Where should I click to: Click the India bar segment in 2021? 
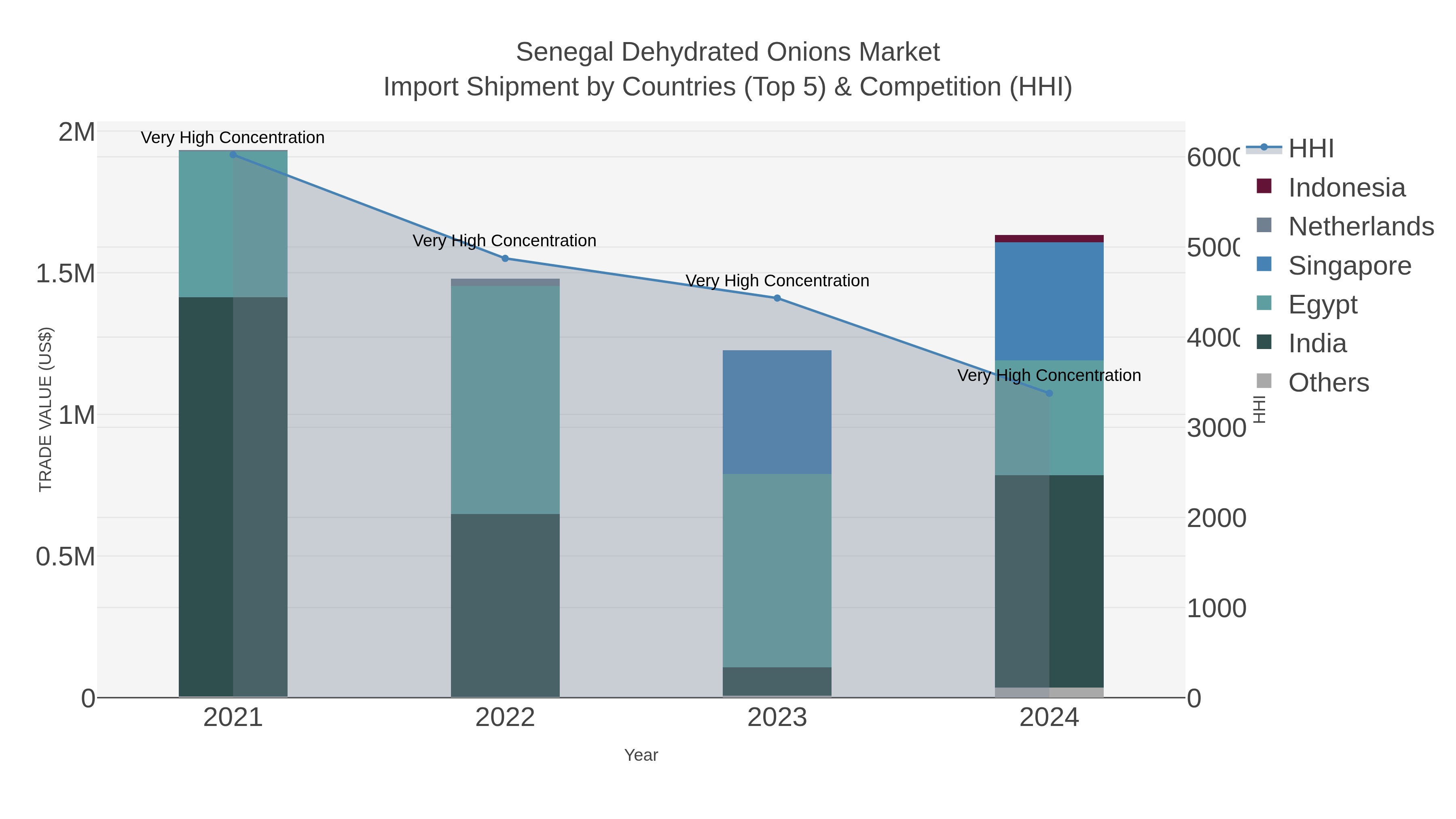pos(233,497)
